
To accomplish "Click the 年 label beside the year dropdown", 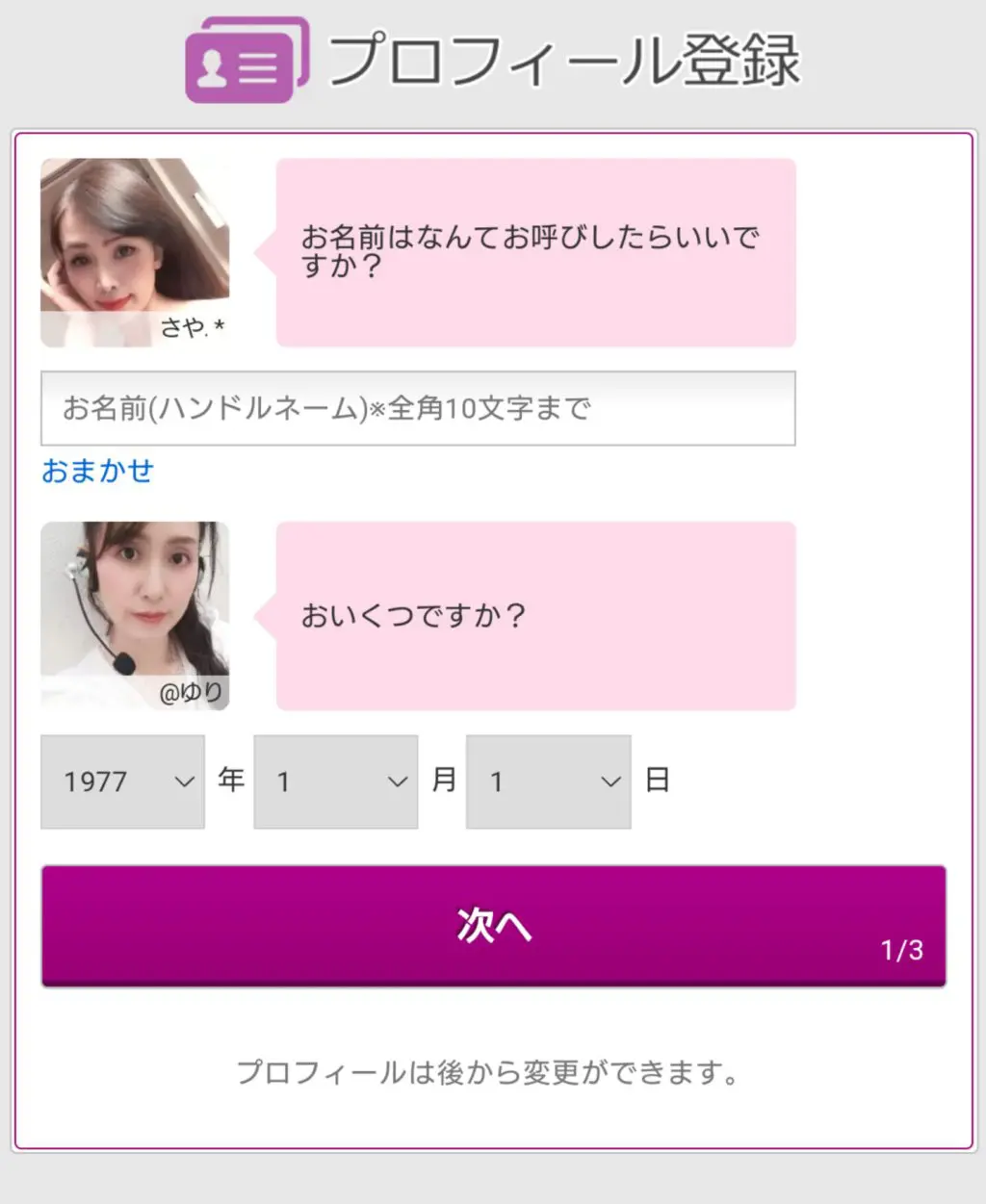I will [x=231, y=780].
